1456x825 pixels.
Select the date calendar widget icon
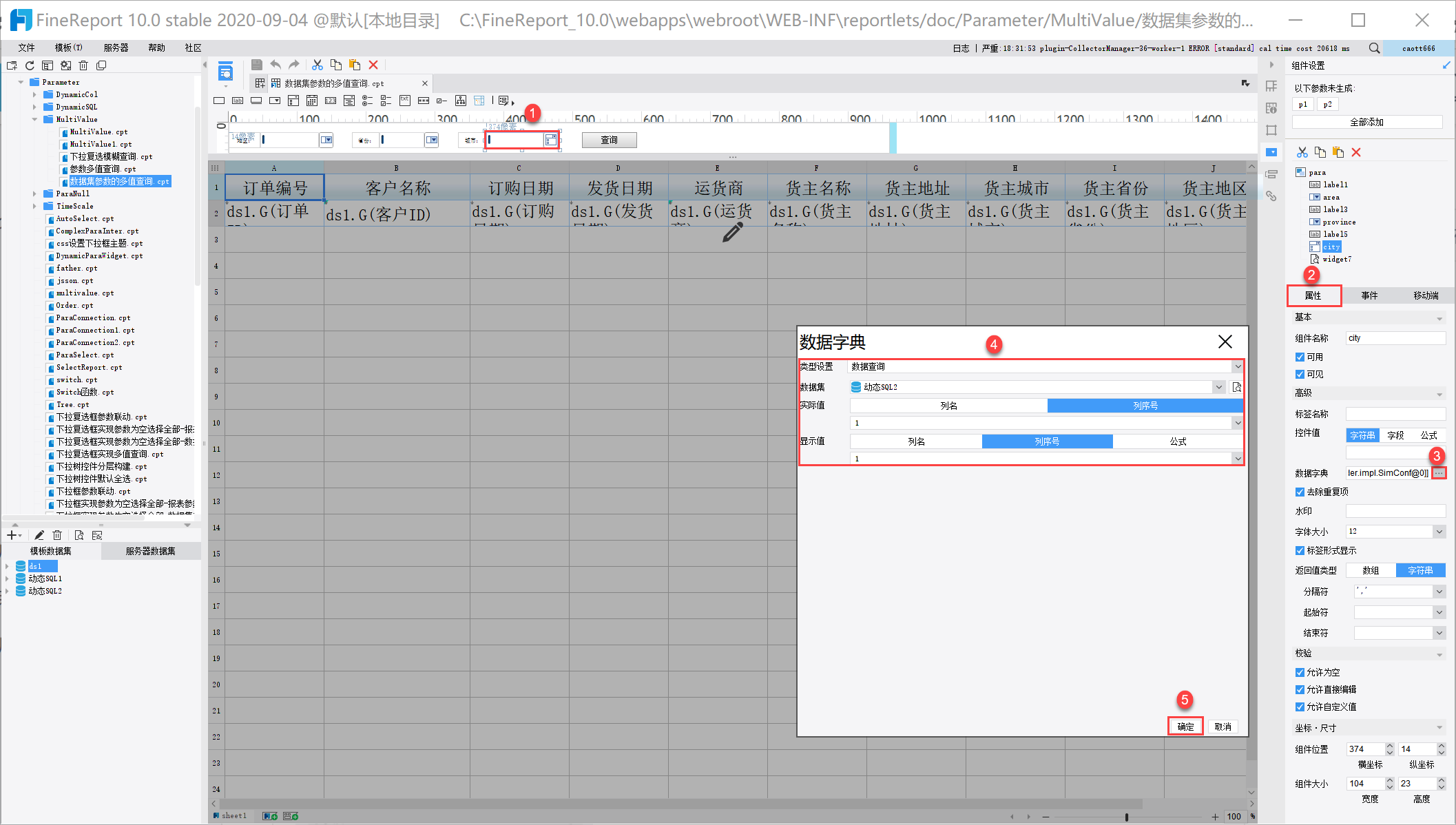click(x=312, y=101)
